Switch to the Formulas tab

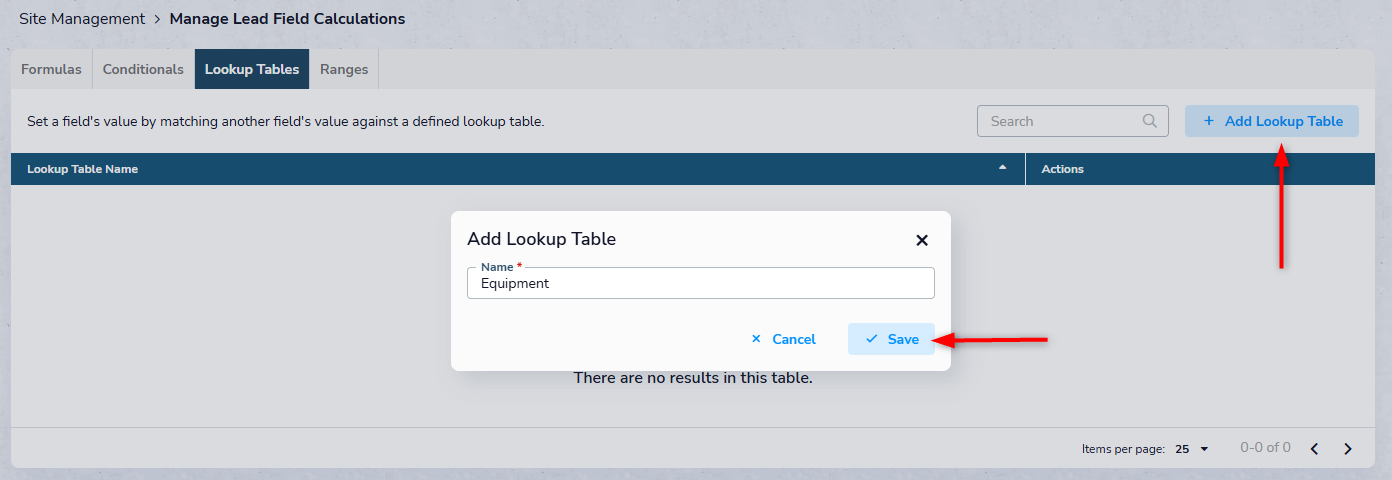click(51, 69)
